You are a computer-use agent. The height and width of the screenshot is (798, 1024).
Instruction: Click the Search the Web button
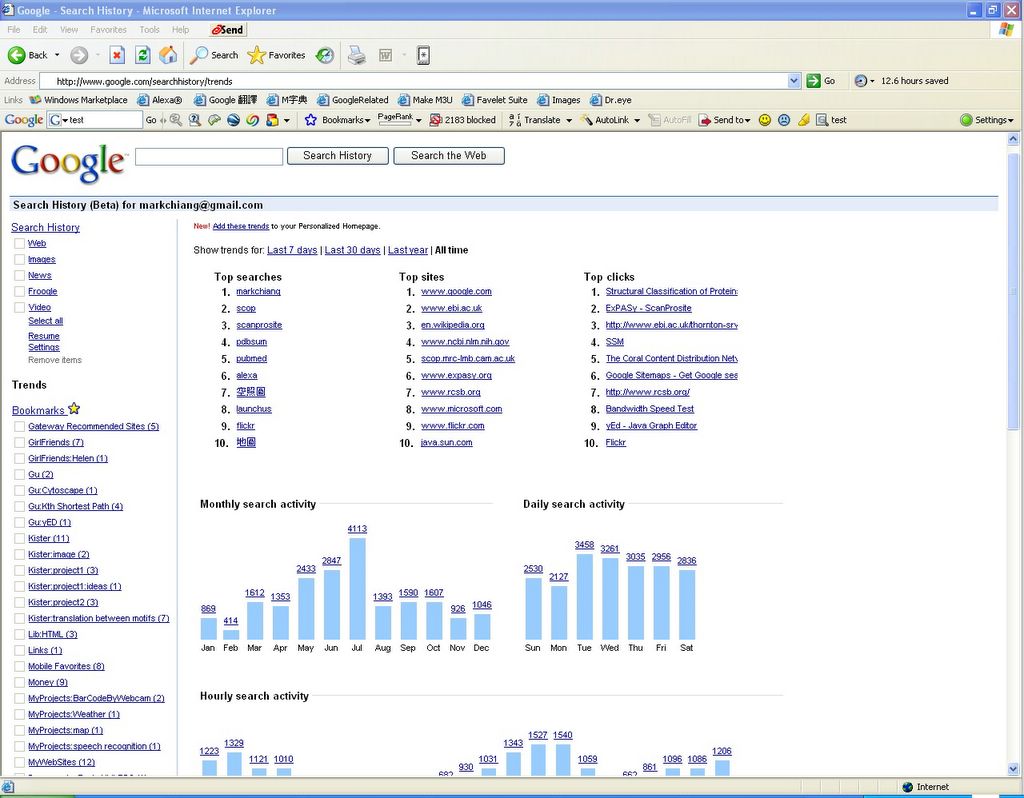tap(449, 156)
